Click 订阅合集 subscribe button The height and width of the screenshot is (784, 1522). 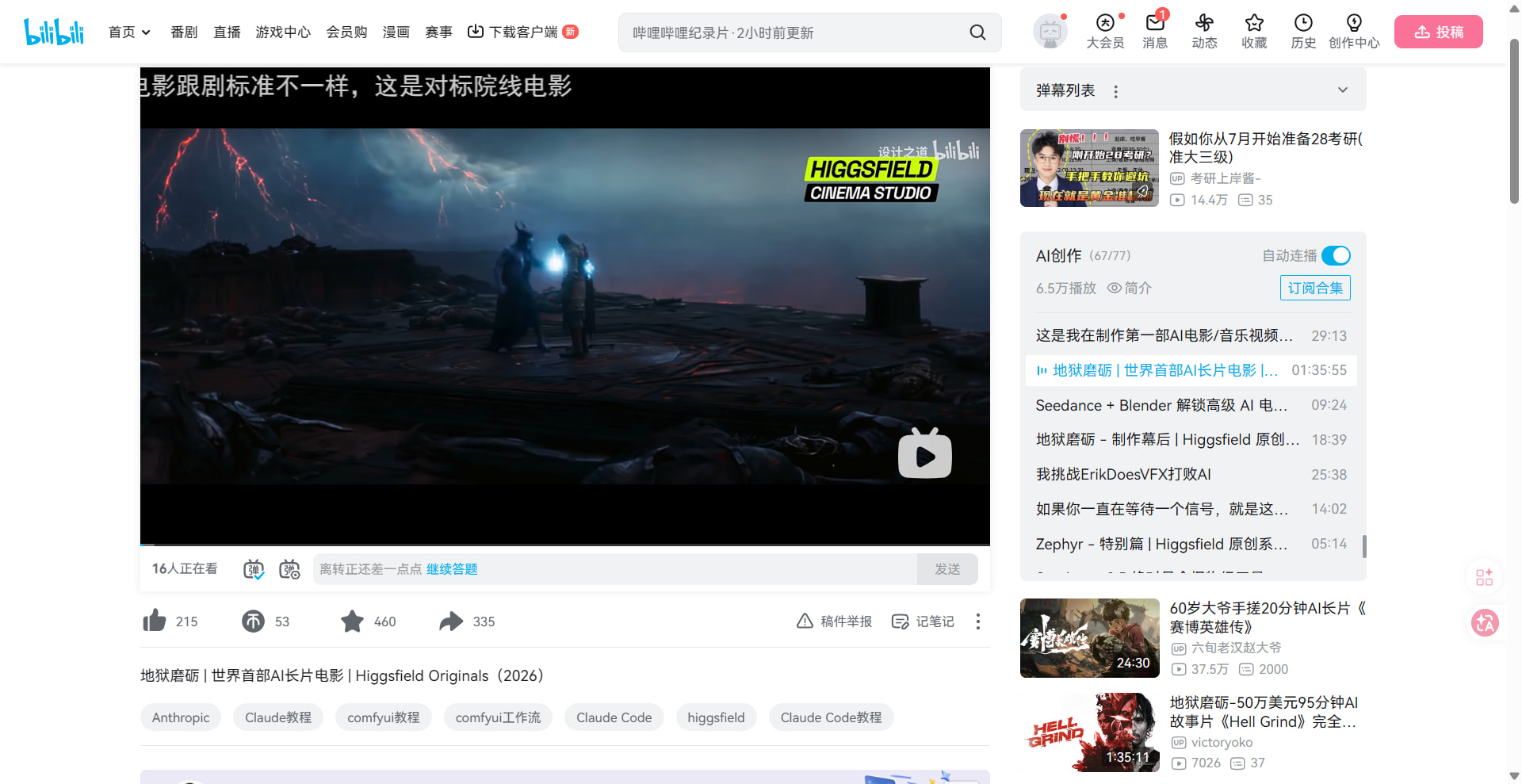1315,288
